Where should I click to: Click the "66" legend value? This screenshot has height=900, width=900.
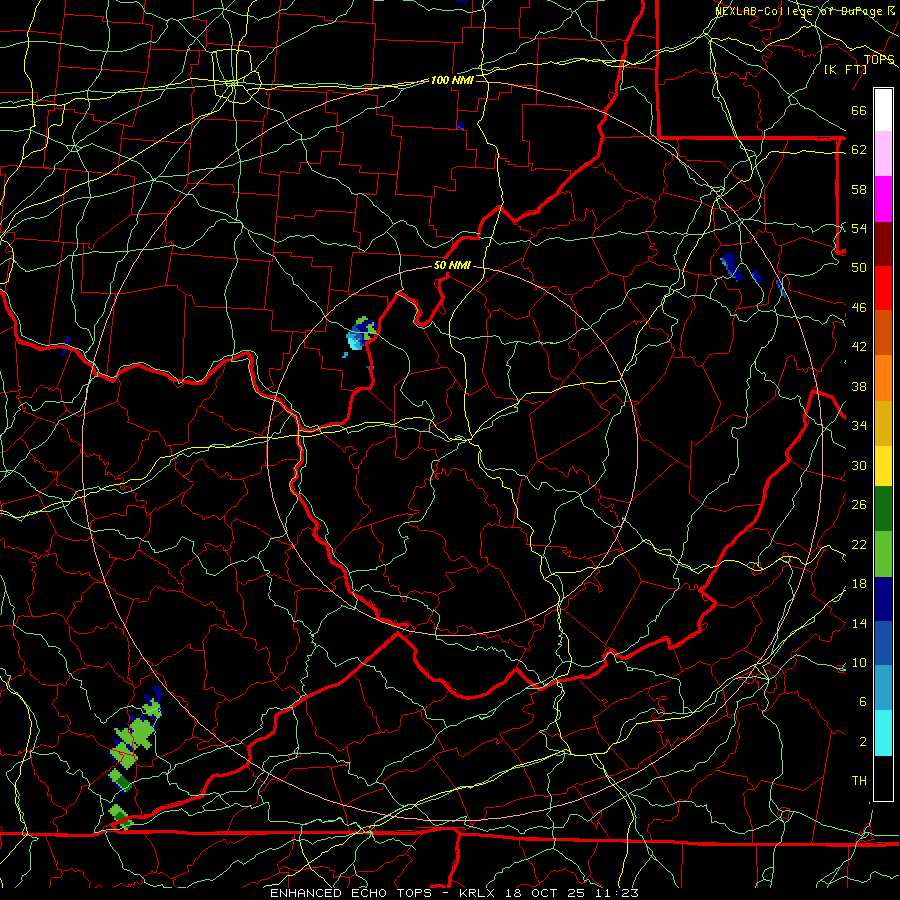[859, 111]
